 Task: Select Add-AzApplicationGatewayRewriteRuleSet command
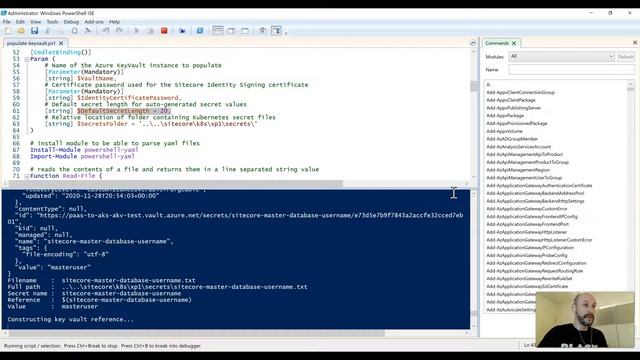529,279
